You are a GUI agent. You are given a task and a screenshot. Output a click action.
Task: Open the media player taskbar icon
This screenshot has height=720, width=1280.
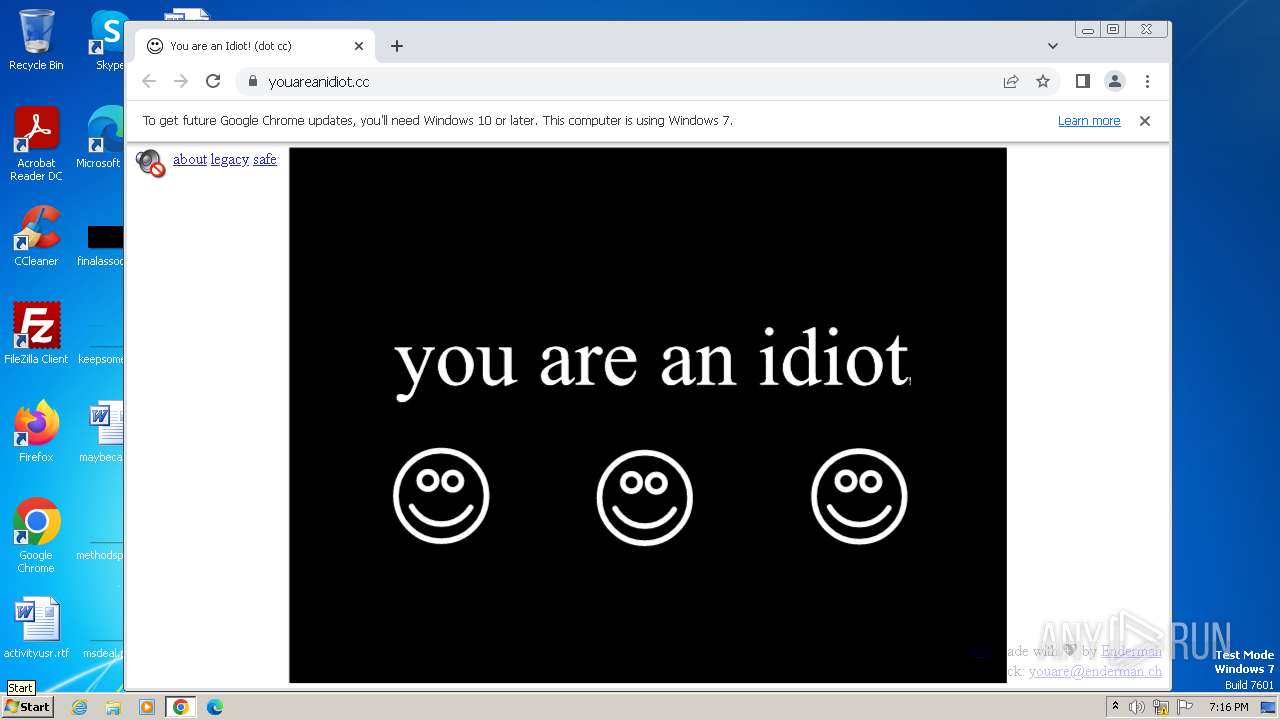(x=147, y=707)
